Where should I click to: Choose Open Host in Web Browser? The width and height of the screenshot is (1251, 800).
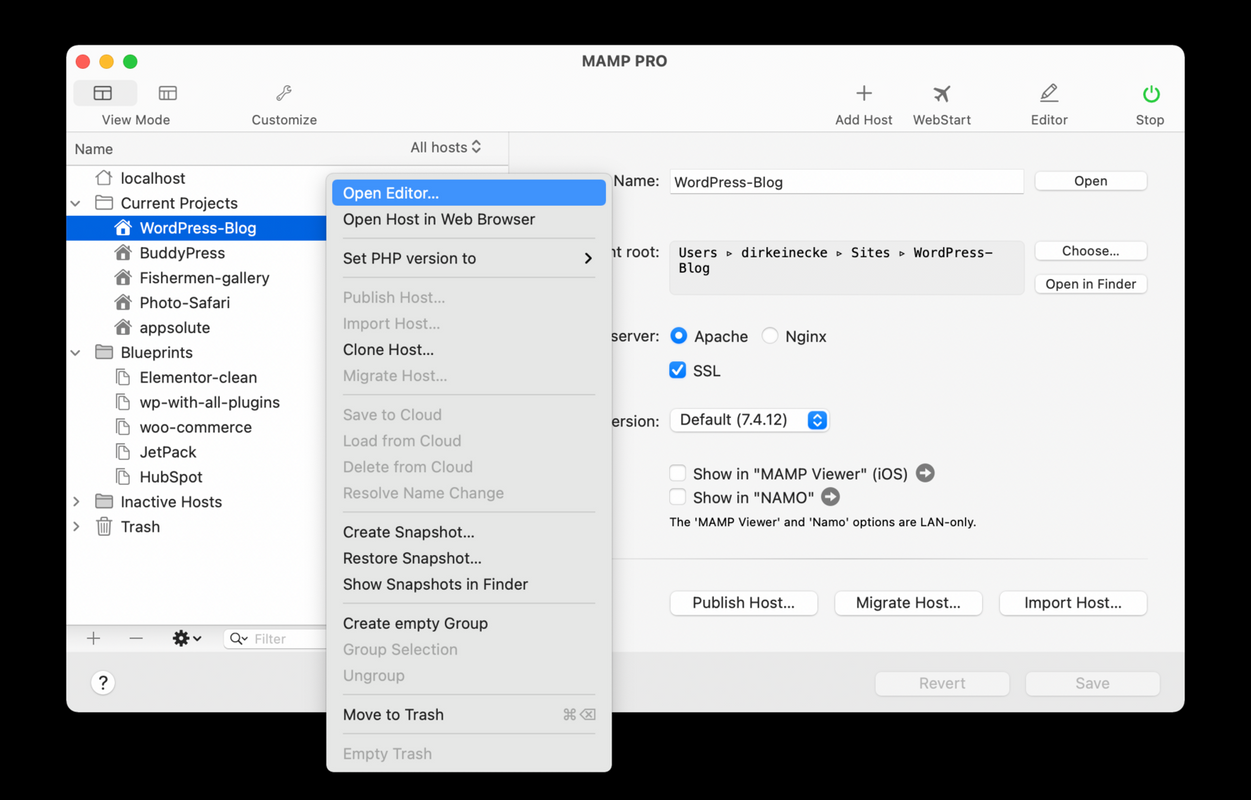tap(469, 219)
